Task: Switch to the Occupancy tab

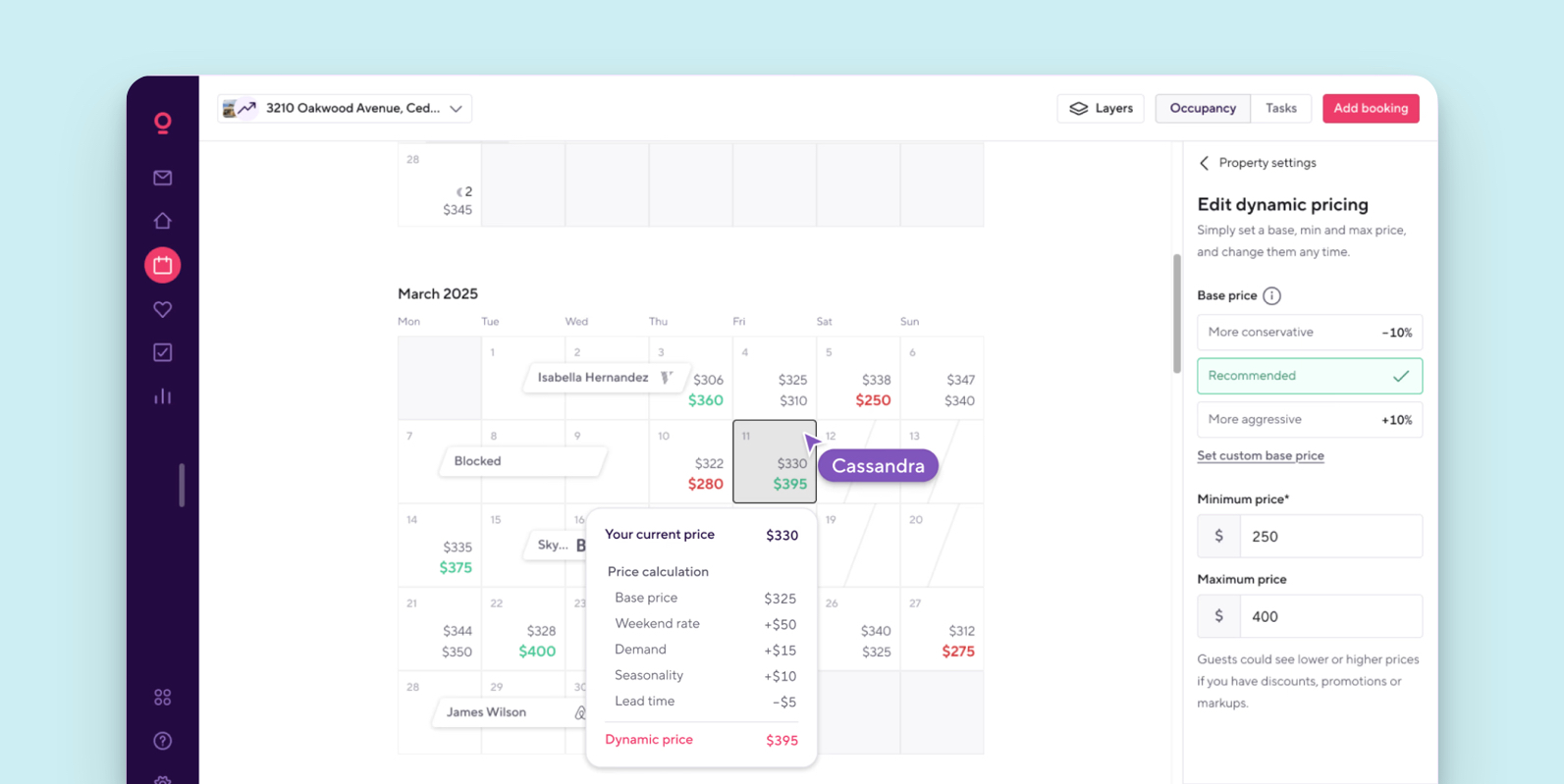Action: [1203, 108]
